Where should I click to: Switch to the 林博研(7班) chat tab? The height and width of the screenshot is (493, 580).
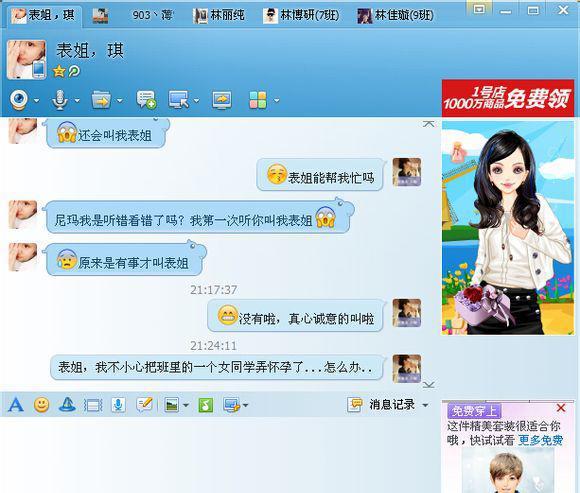(301, 15)
